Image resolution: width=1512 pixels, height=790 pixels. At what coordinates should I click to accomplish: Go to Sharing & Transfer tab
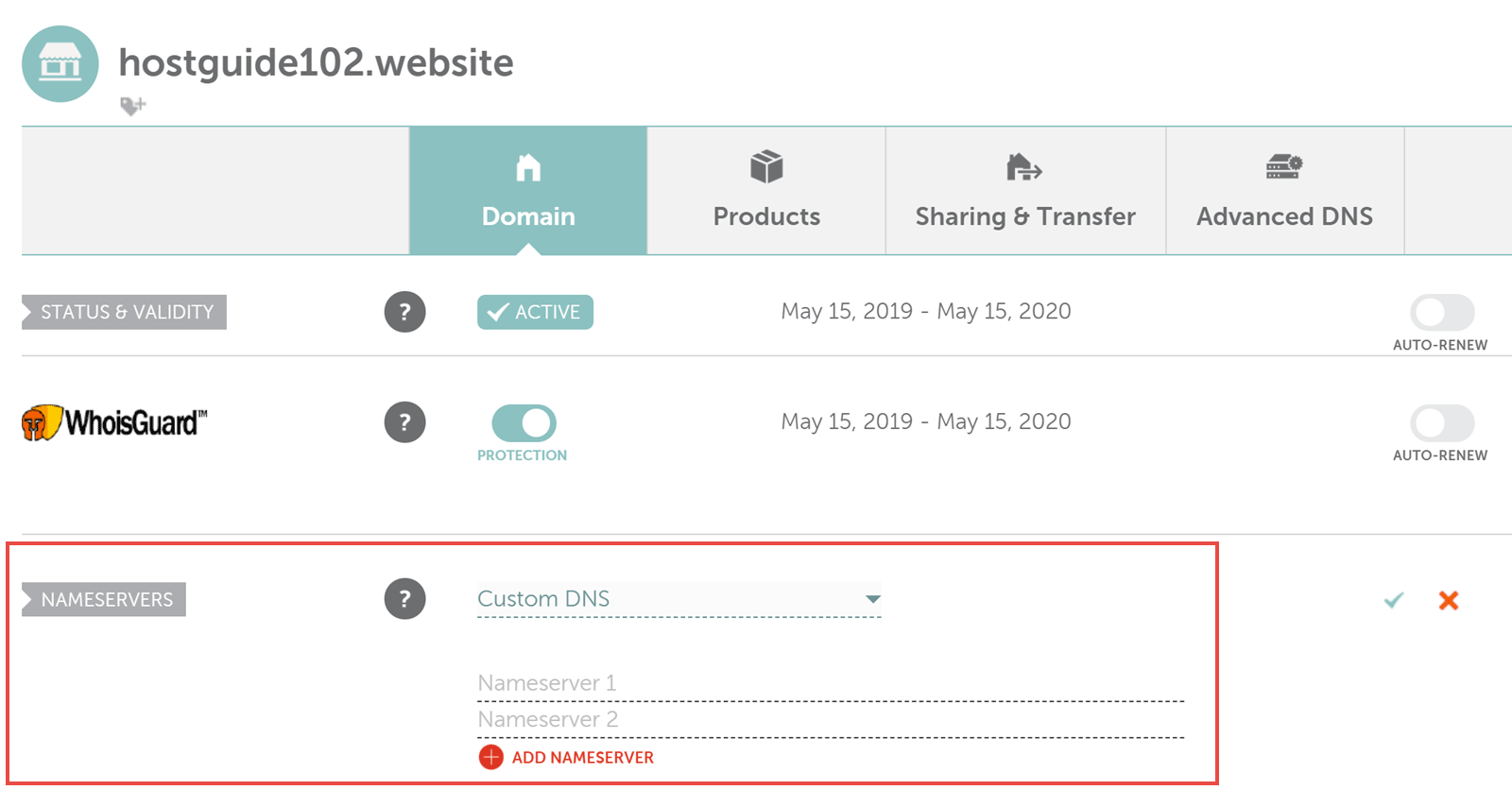click(1025, 191)
